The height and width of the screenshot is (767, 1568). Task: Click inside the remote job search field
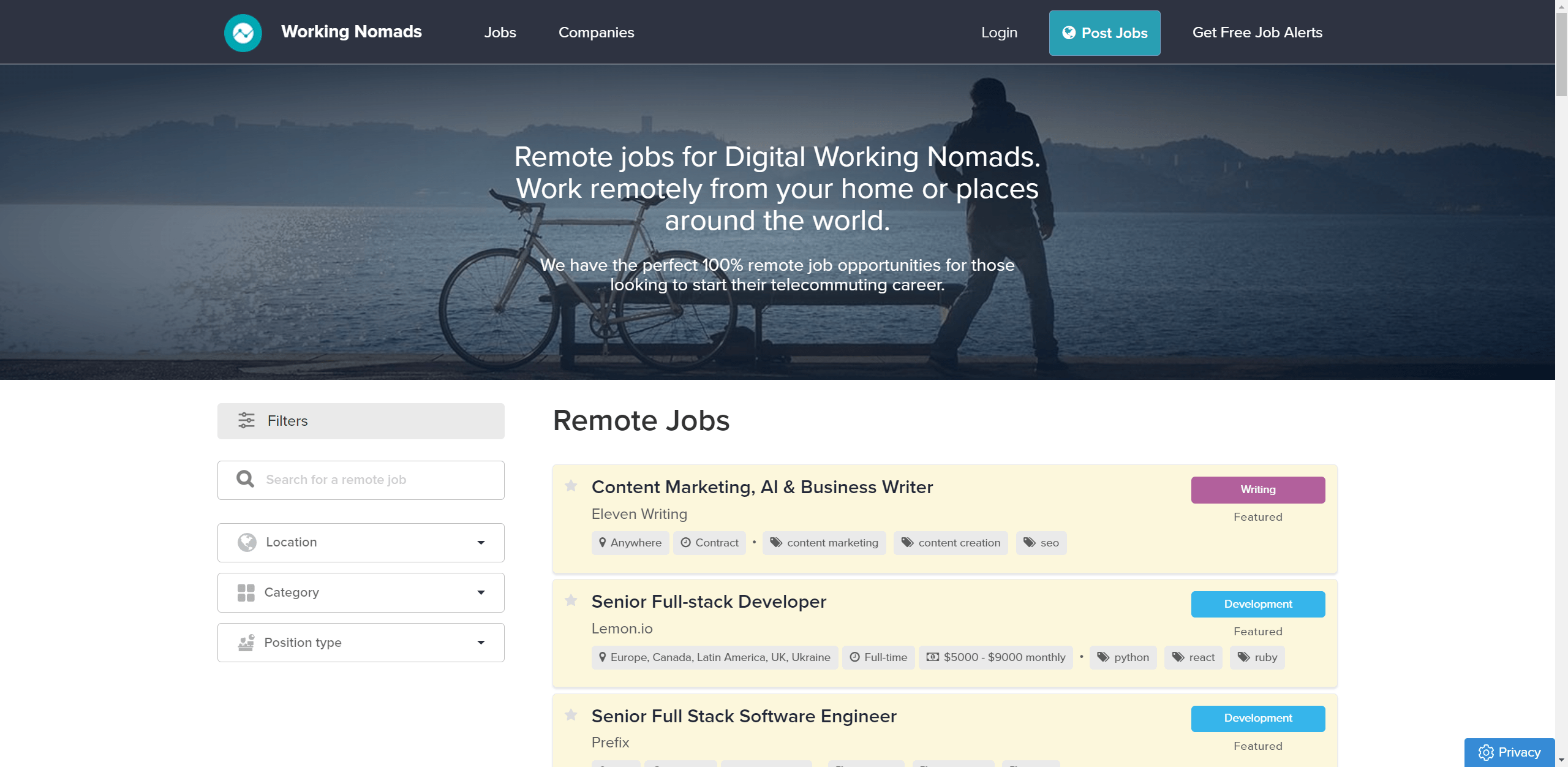pyautogui.click(x=367, y=480)
